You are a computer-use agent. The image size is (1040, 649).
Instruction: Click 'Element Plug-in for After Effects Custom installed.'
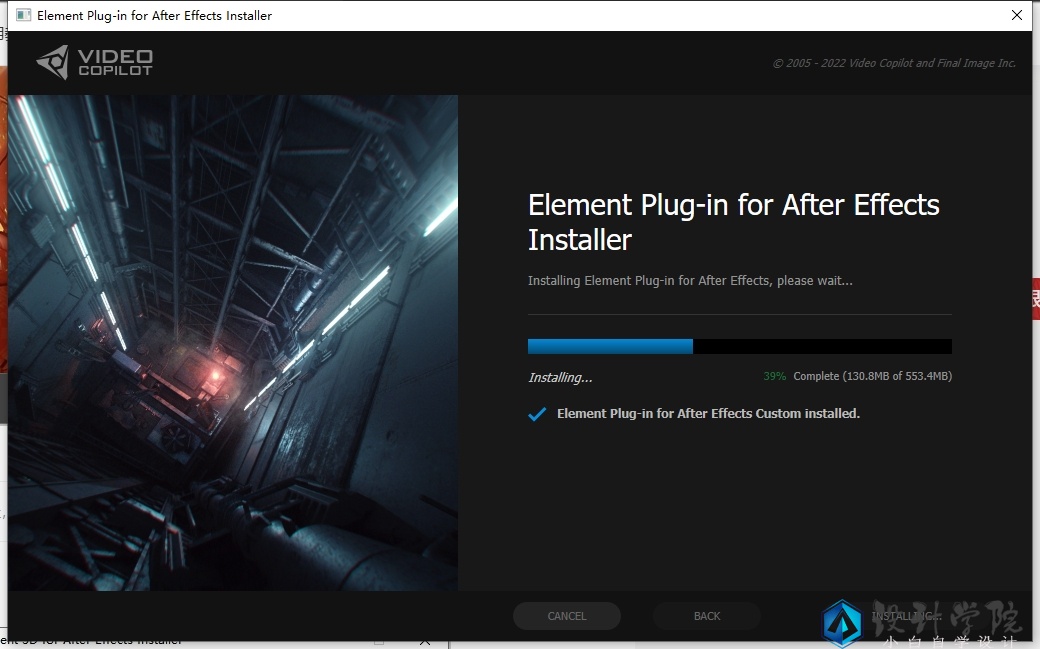click(x=708, y=413)
